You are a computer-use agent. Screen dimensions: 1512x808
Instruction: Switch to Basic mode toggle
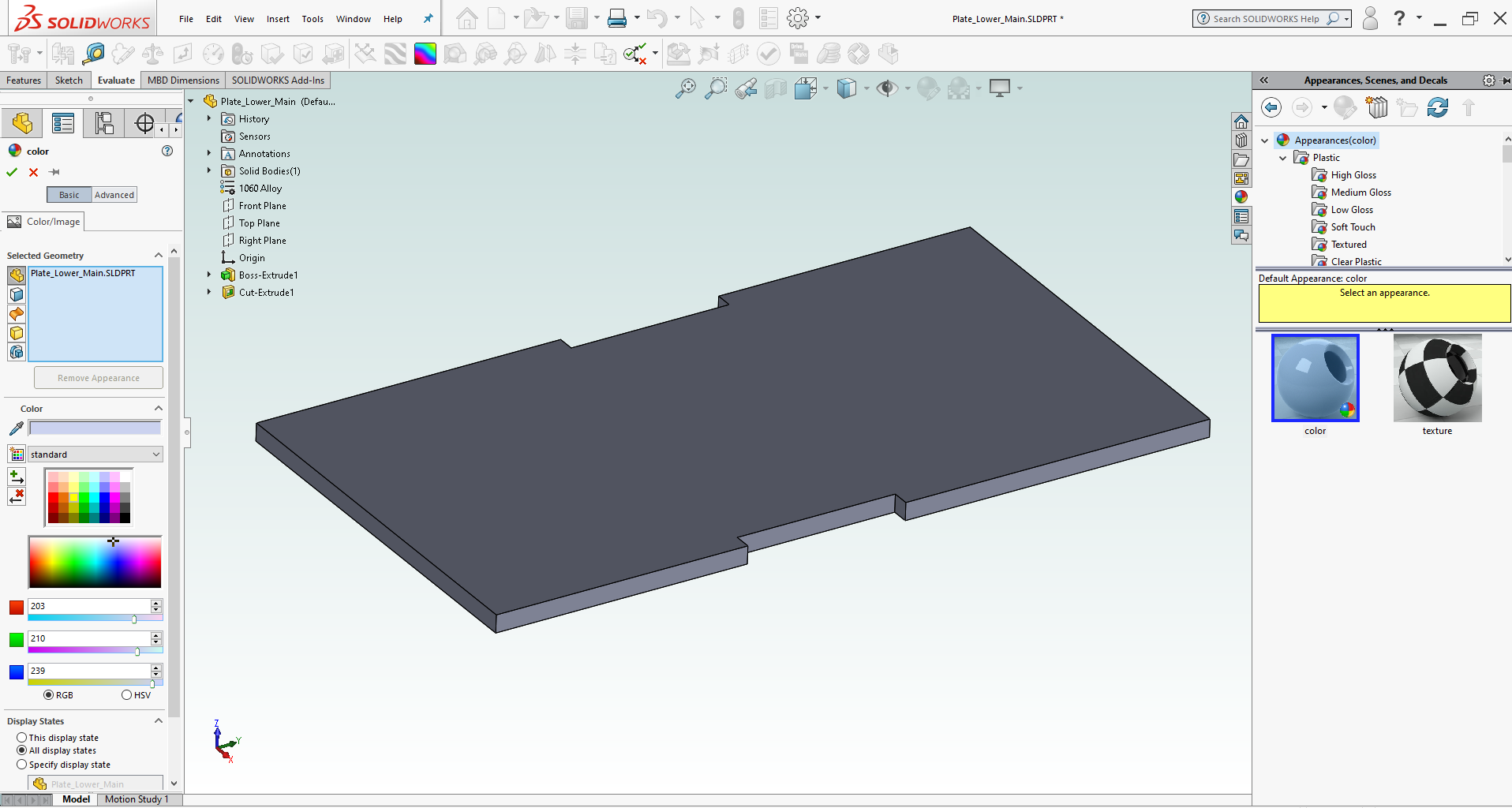point(69,195)
